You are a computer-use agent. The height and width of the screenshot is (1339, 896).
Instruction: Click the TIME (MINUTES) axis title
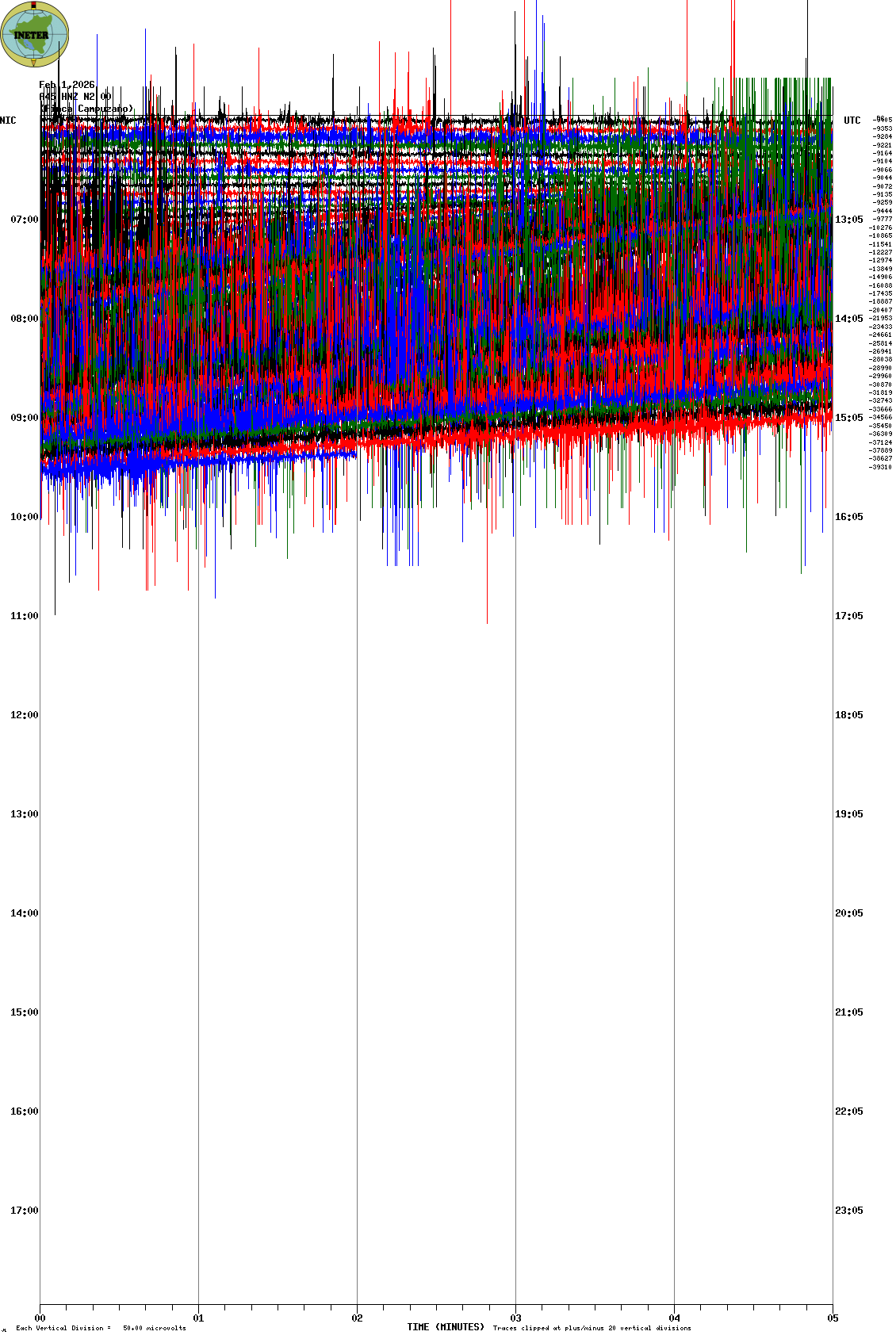[x=445, y=1327]
